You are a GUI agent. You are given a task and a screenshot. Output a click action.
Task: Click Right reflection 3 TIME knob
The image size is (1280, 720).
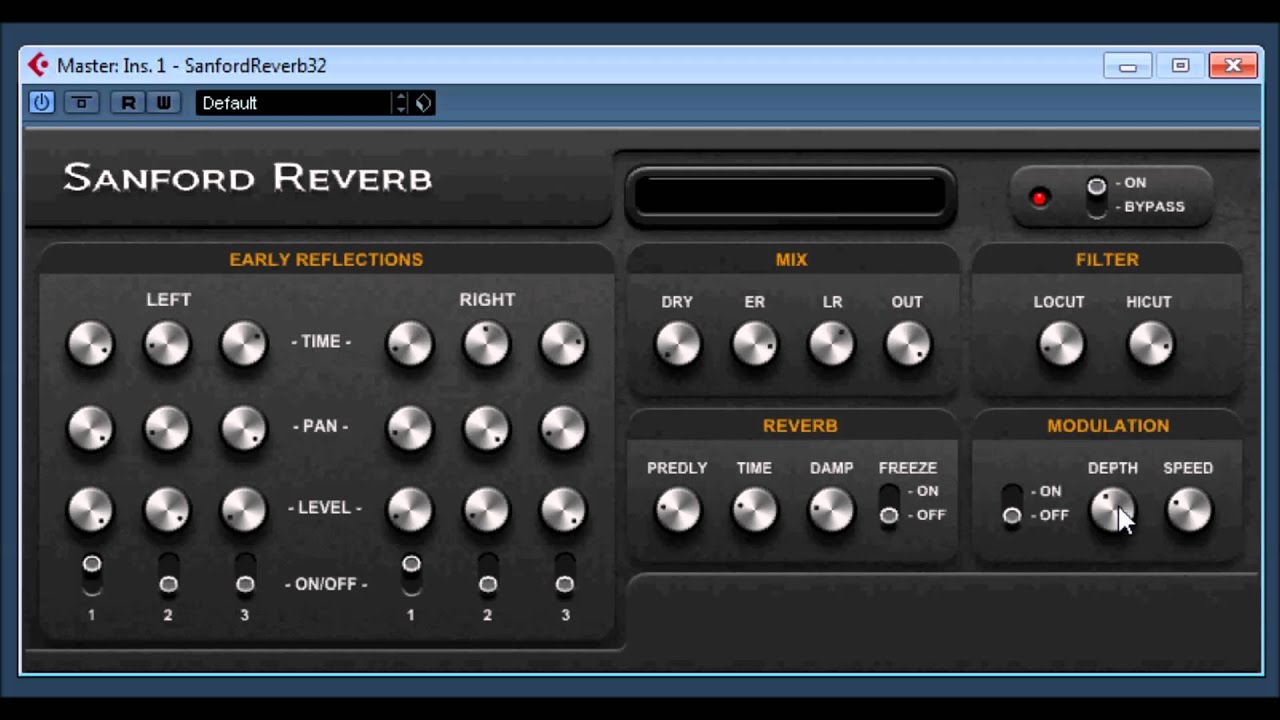tap(564, 344)
